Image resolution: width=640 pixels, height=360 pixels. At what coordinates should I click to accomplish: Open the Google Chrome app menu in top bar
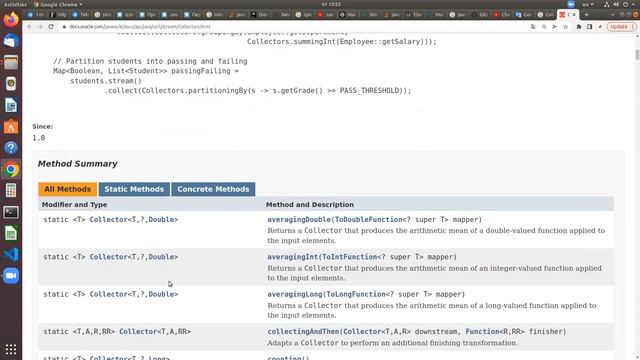pyautogui.click(x=58, y=4)
